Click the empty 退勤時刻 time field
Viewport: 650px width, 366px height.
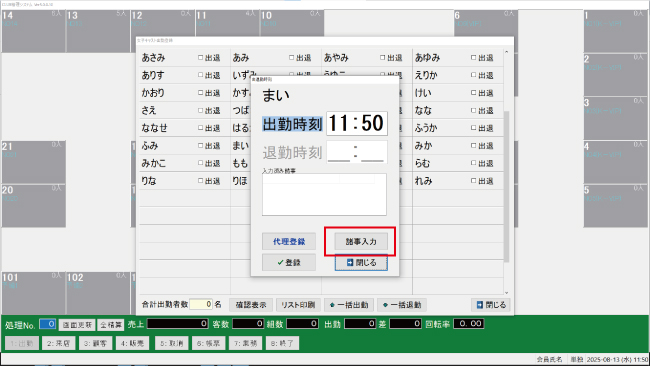[357, 152]
